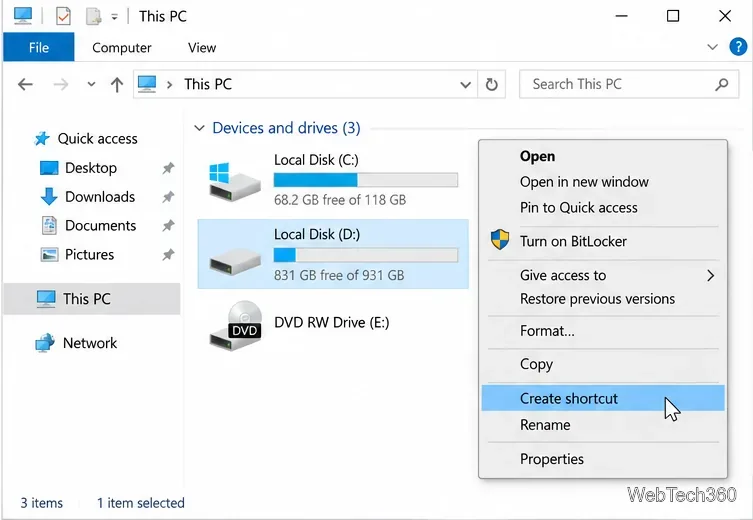Click the Properties quick access toolbar icon
This screenshot has height=520, width=753.
point(63,16)
